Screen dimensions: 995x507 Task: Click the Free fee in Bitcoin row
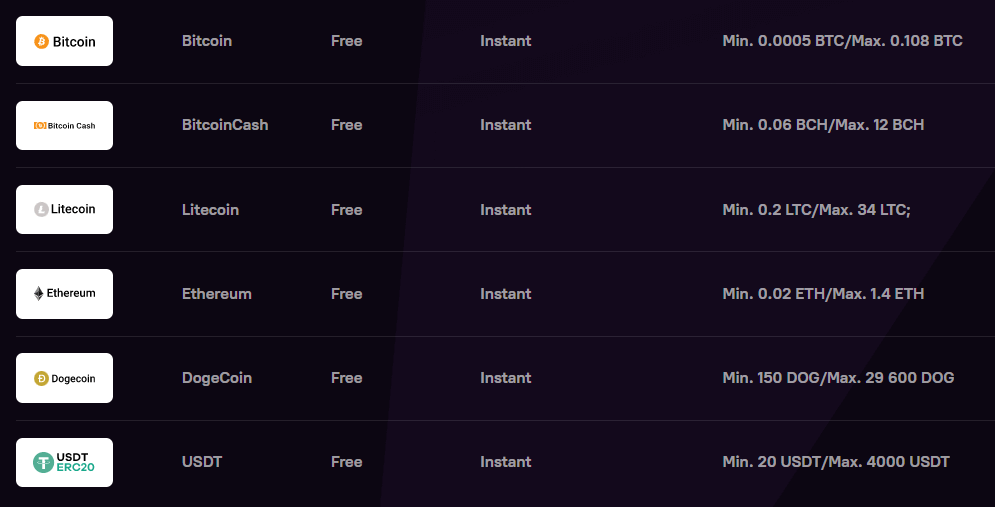(x=346, y=41)
